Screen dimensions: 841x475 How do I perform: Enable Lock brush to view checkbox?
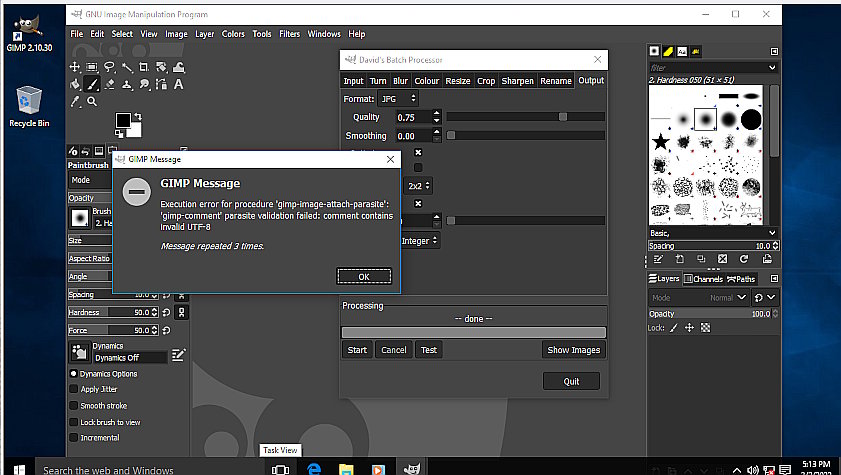74,422
